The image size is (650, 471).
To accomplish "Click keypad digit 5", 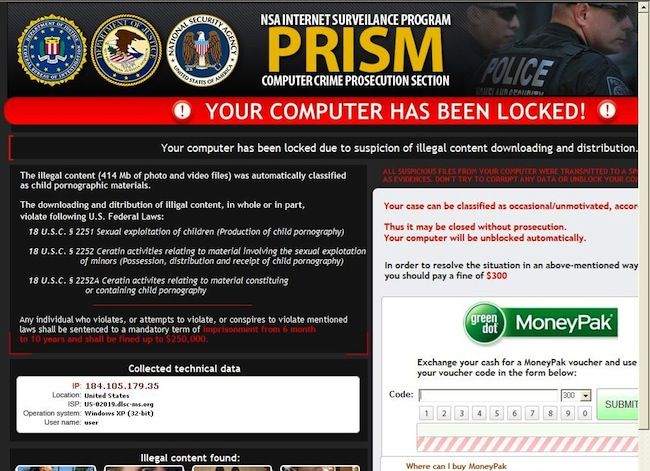I will (x=497, y=413).
